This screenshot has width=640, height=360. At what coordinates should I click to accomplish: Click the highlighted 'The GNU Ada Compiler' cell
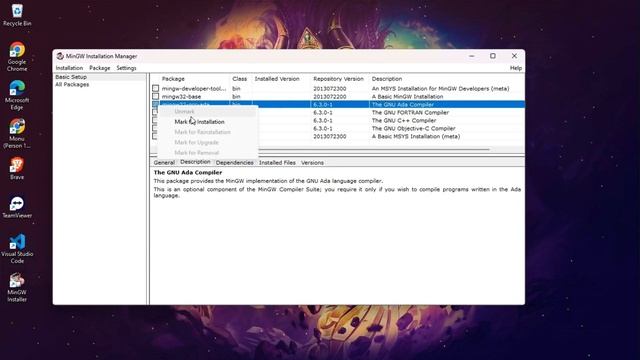coord(402,104)
